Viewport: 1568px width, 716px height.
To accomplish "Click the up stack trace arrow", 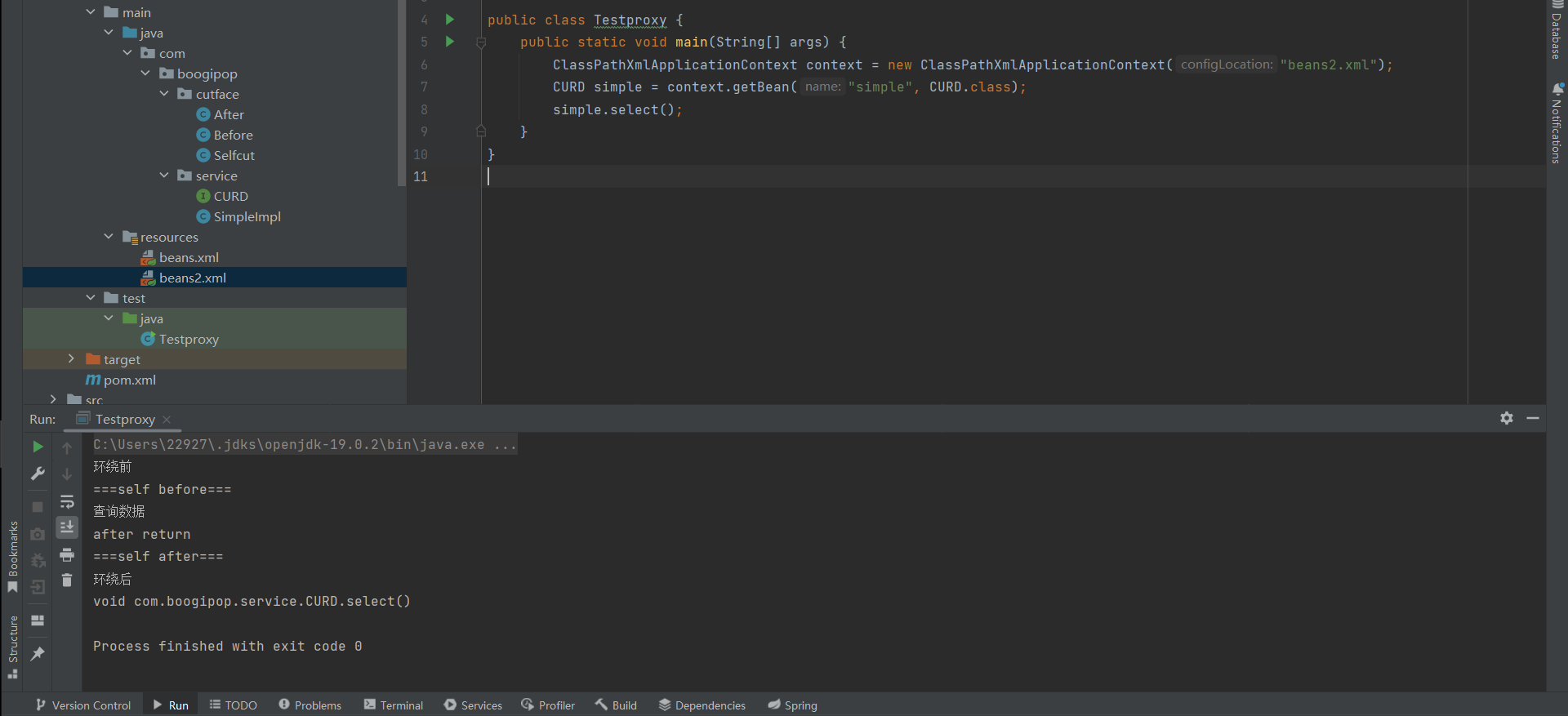I will pyautogui.click(x=67, y=447).
